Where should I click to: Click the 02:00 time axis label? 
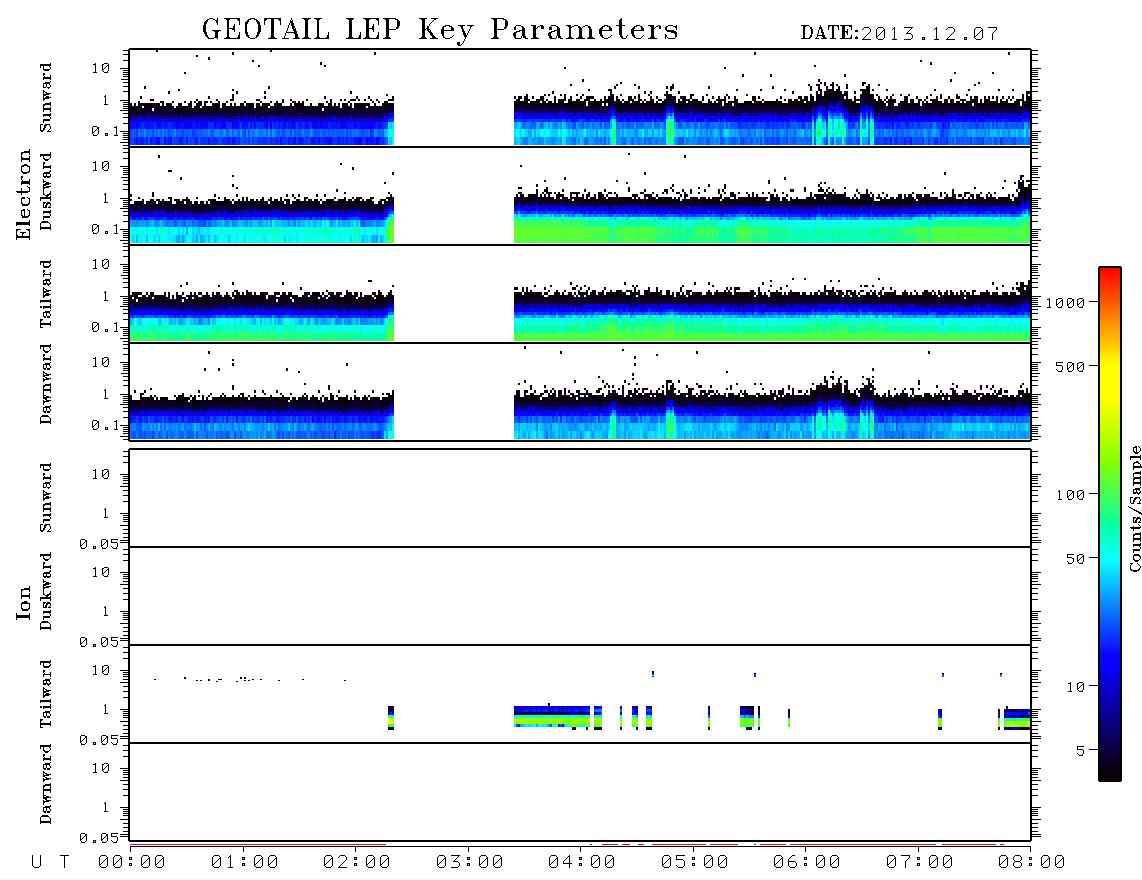coord(357,863)
